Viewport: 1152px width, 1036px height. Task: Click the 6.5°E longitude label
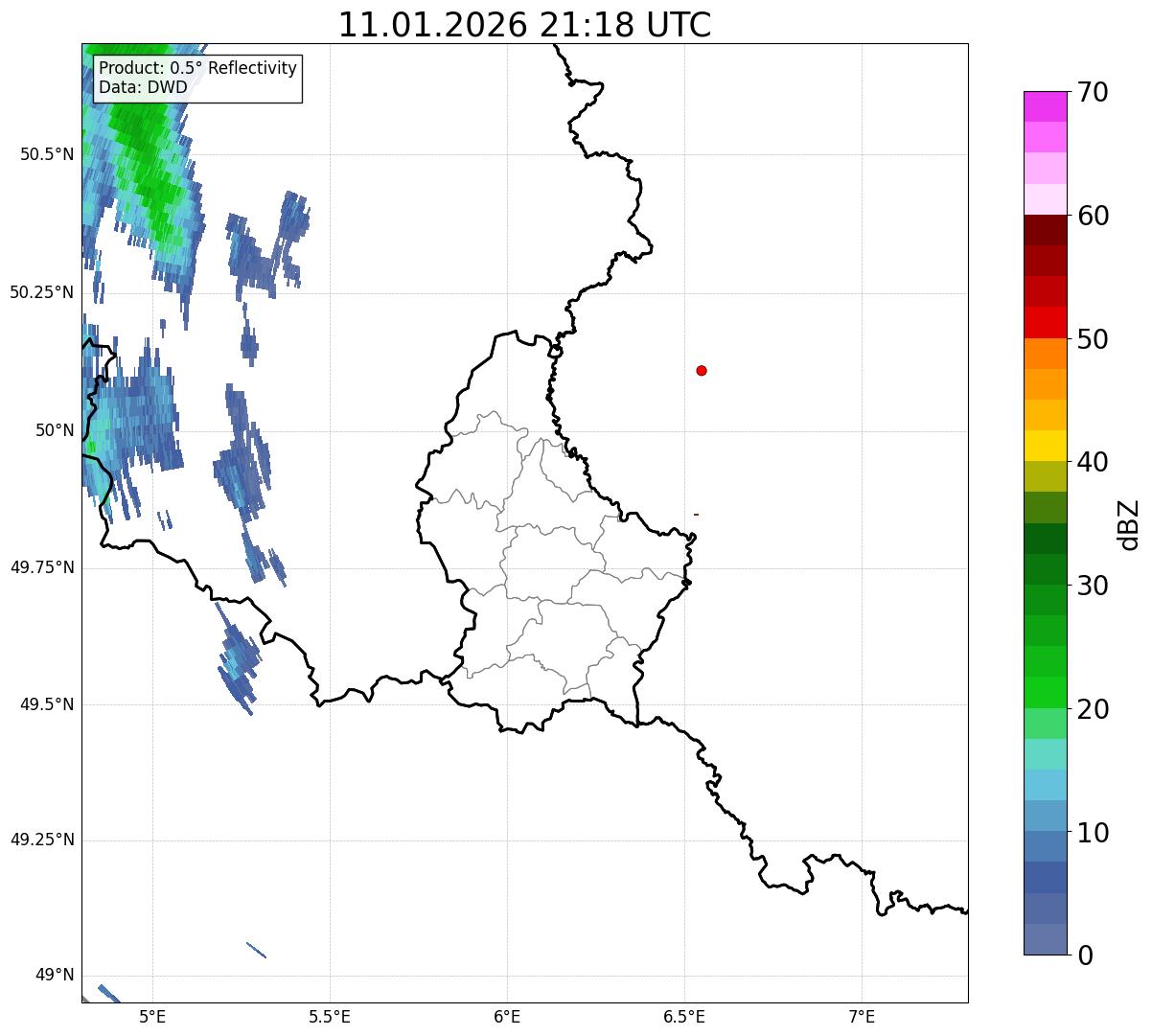click(684, 1017)
